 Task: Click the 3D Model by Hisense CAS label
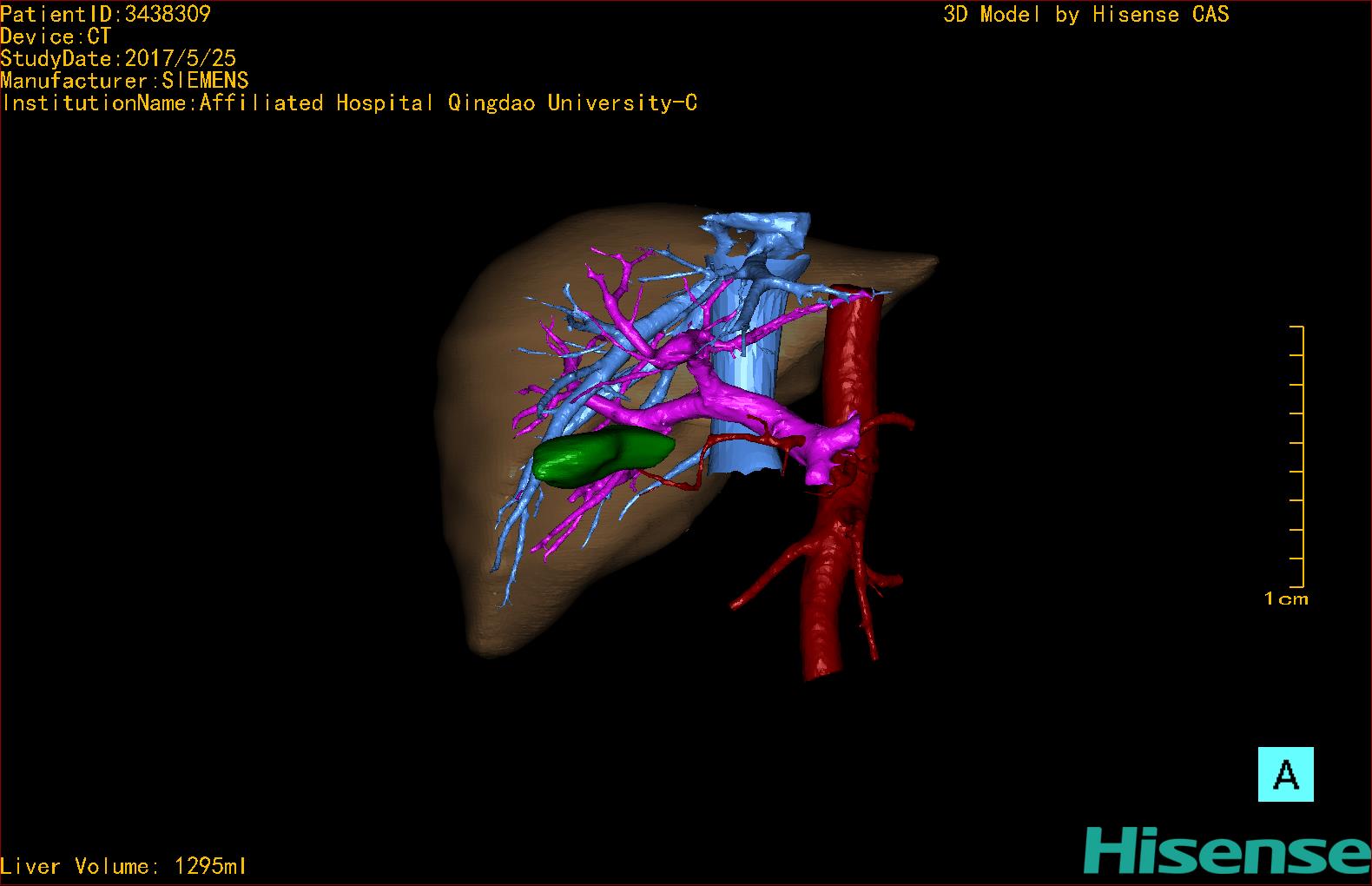click(1086, 14)
